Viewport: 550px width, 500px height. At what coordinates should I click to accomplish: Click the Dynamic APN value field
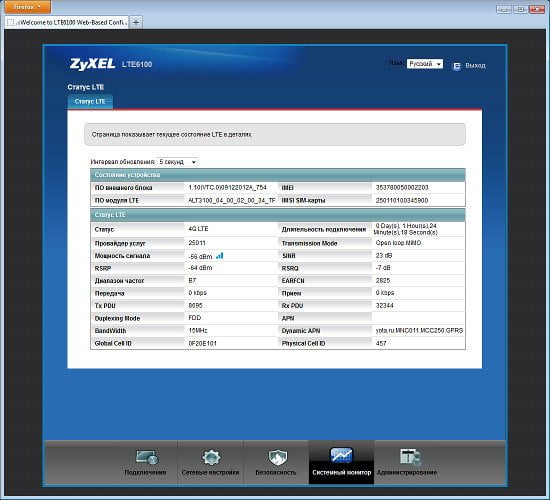point(419,331)
